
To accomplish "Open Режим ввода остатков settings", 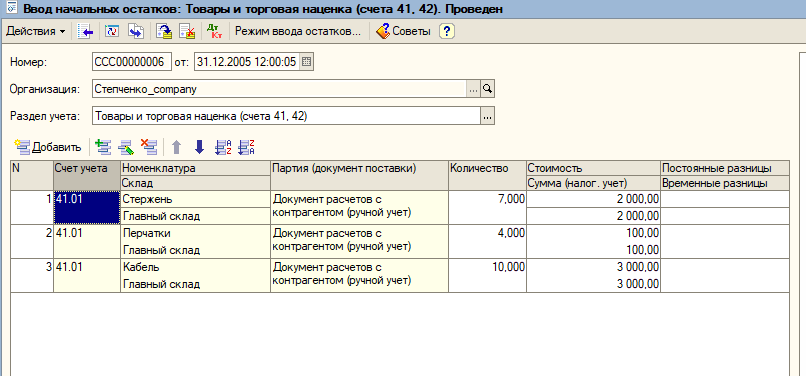I will tap(298, 31).
